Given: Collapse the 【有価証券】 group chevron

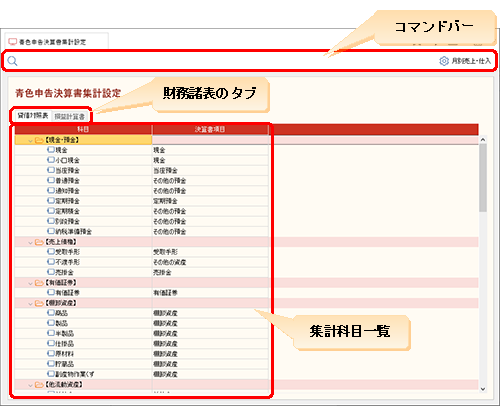Looking at the screenshot, I should 30,283.
